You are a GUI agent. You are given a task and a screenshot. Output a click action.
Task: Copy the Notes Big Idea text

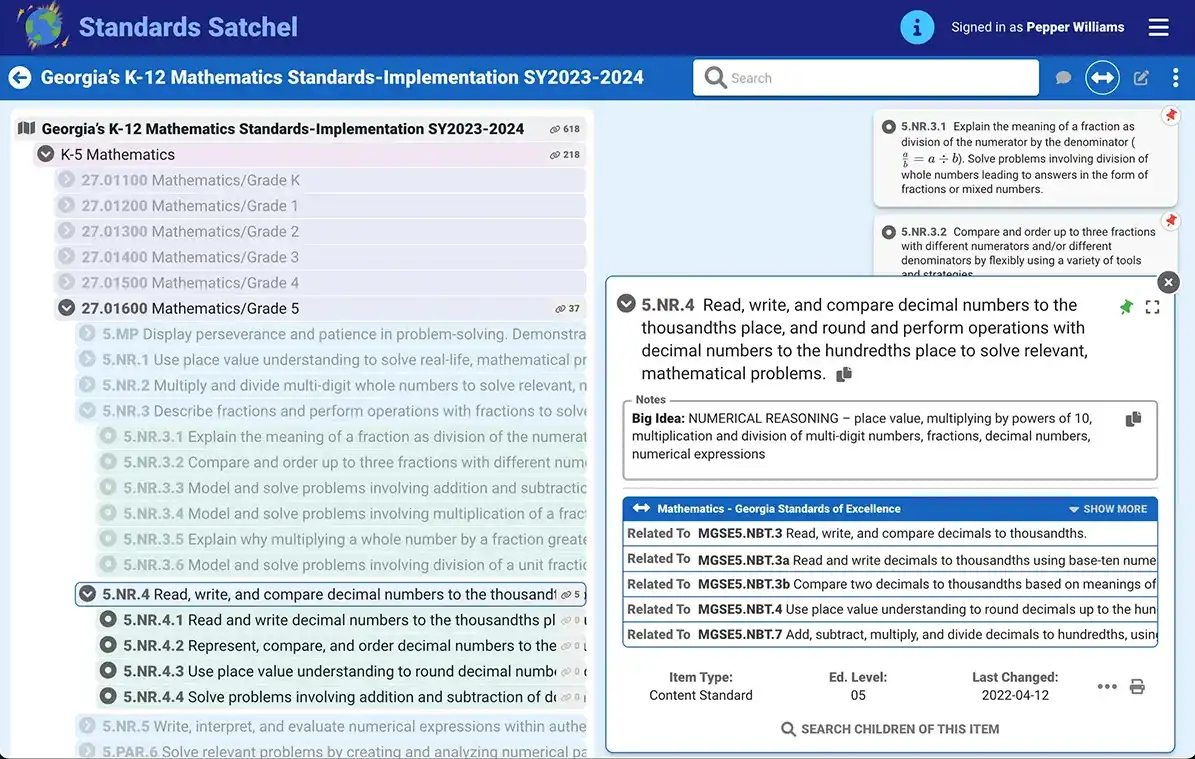coord(1133,419)
